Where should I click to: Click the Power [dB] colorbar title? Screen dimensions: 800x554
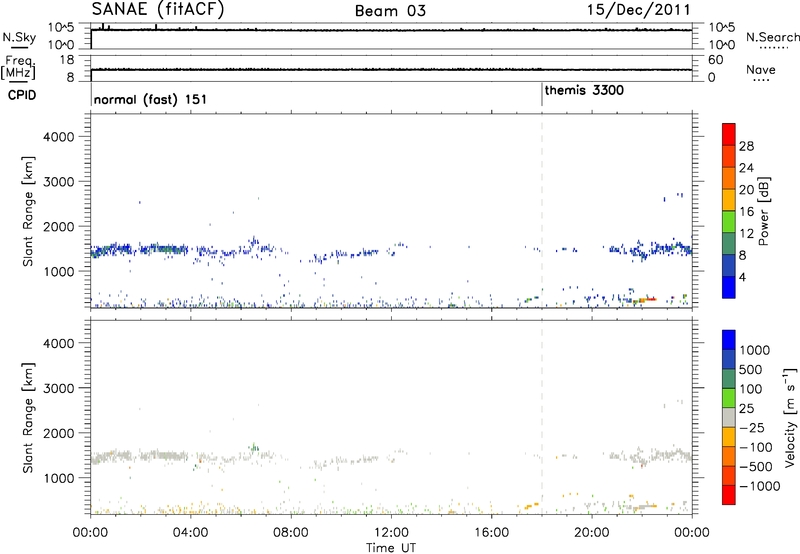[763, 212]
